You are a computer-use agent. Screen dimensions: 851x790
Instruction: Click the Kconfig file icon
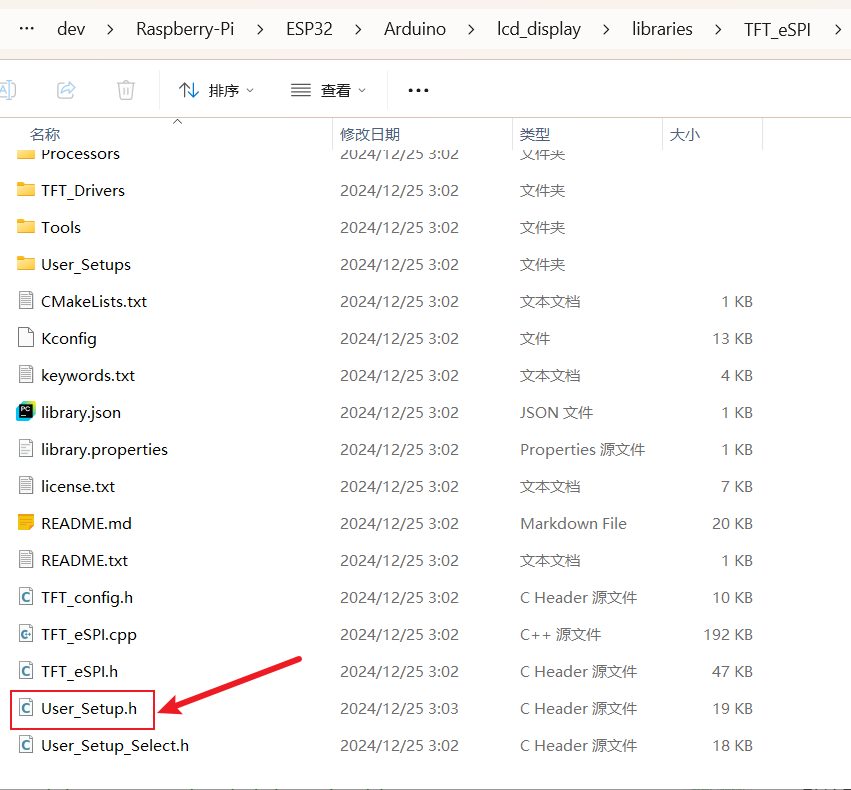(x=26, y=337)
